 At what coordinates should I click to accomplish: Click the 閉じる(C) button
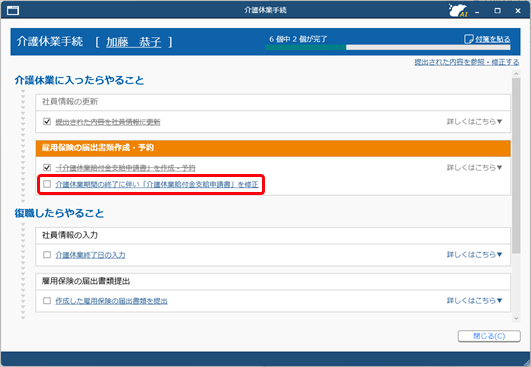(x=489, y=336)
